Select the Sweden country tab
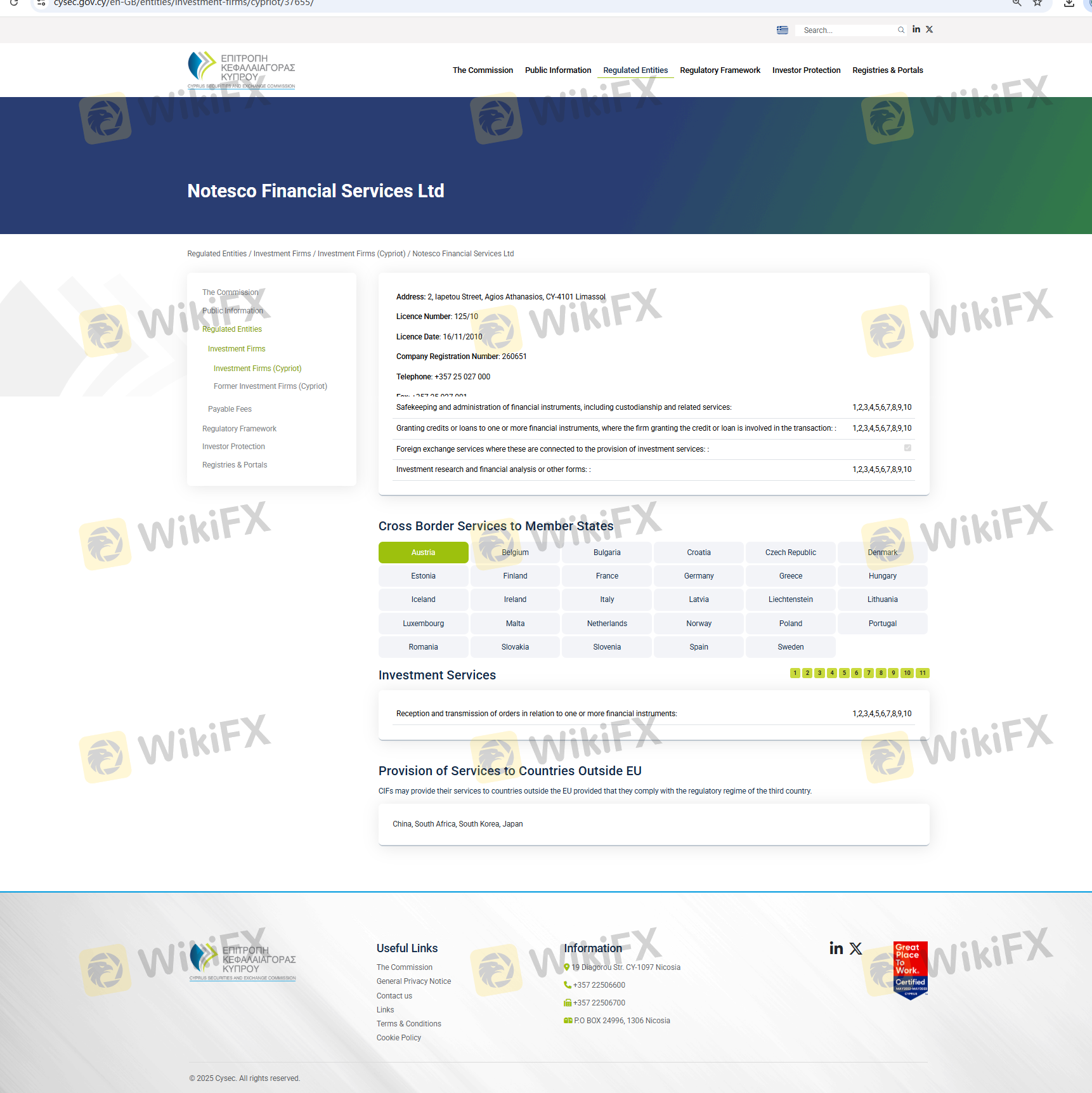The image size is (1092, 1093). (791, 647)
